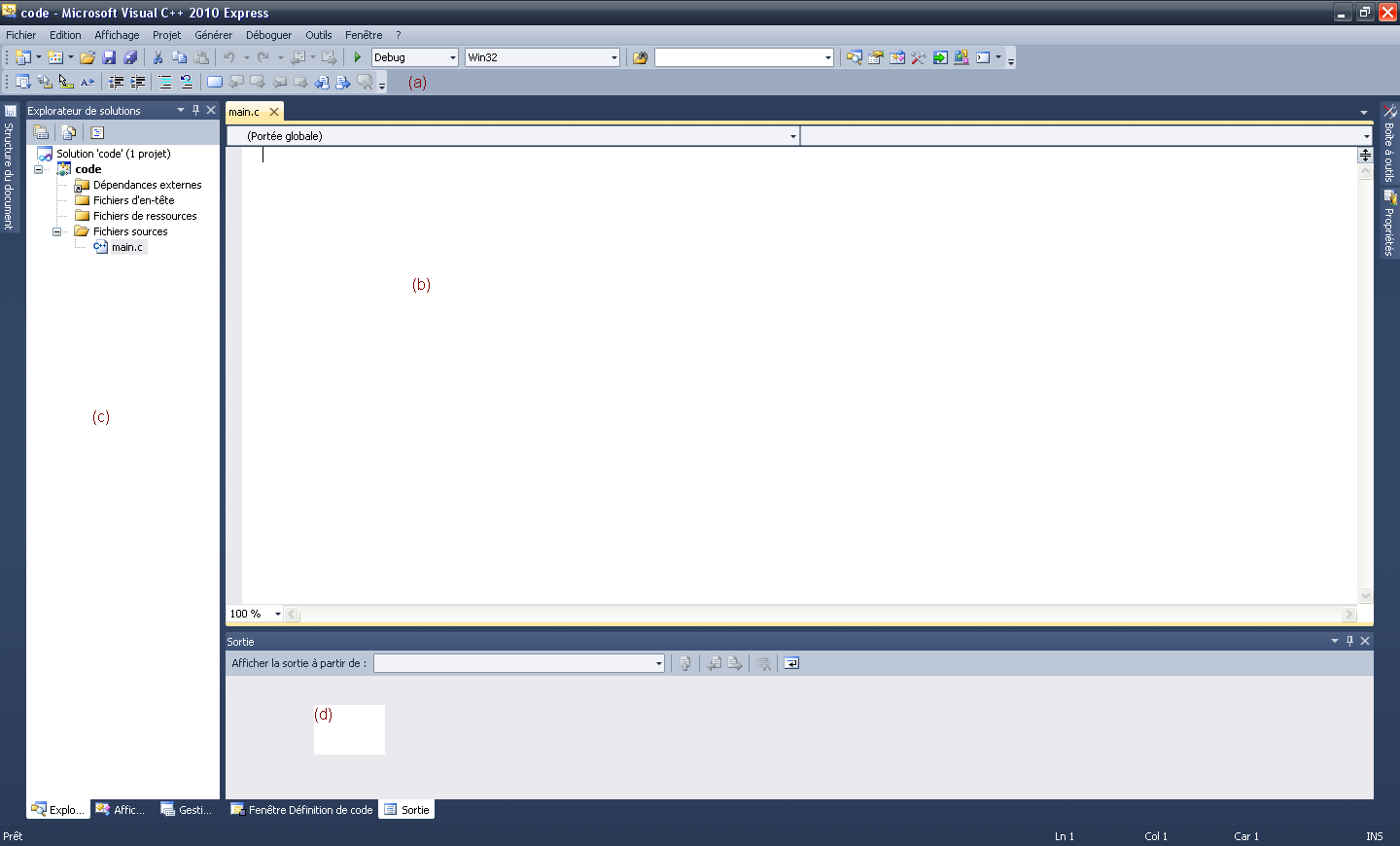Viewport: 1400px width, 846px height.
Task: Select main.c in the solution tree
Action: (x=126, y=247)
